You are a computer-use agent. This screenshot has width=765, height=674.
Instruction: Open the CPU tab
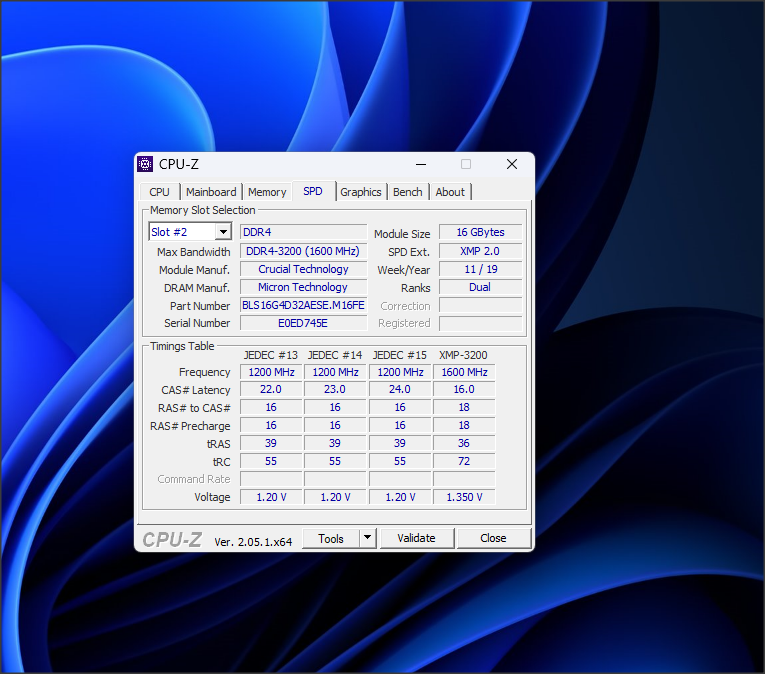tap(160, 192)
